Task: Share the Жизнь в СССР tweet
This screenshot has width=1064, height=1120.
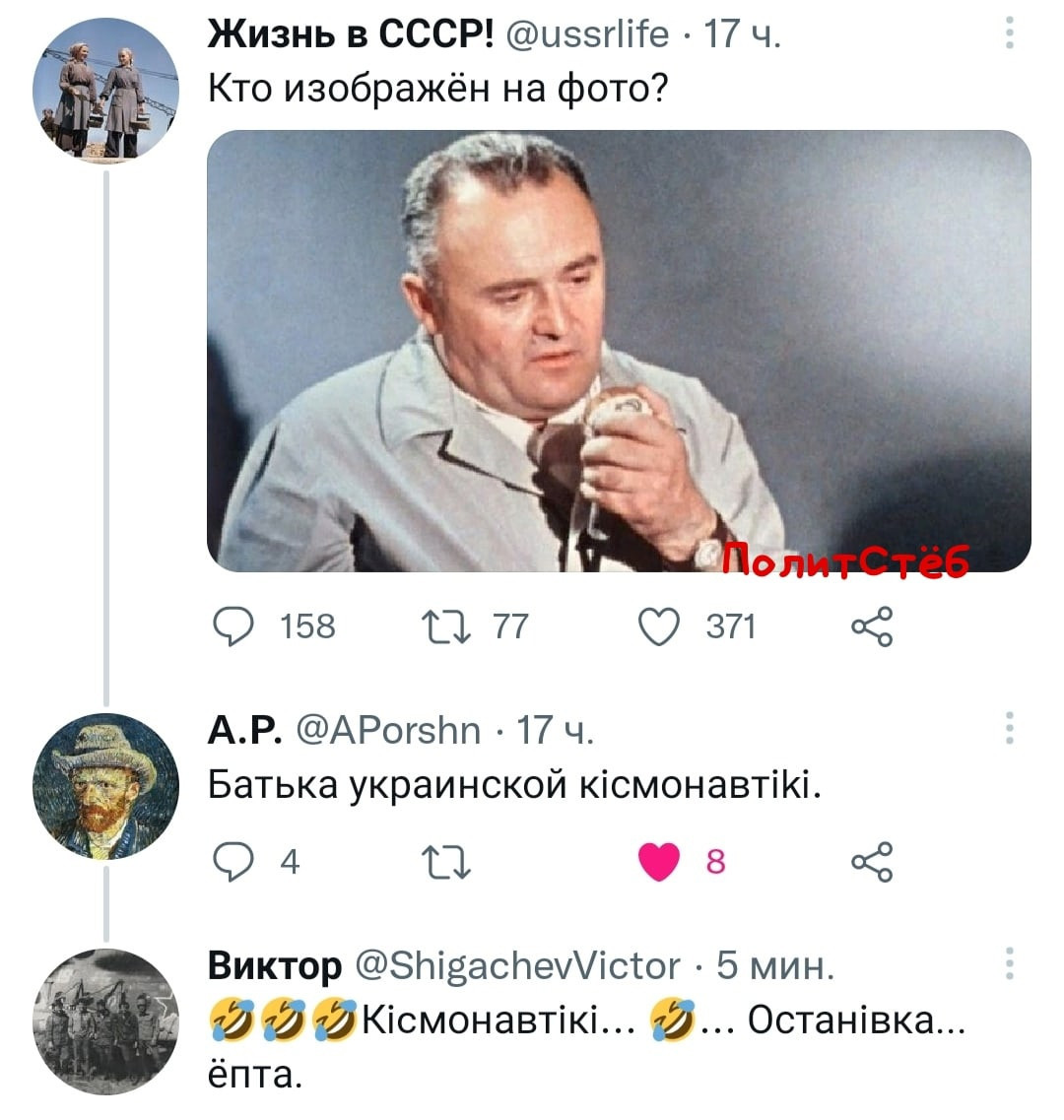Action: click(872, 626)
